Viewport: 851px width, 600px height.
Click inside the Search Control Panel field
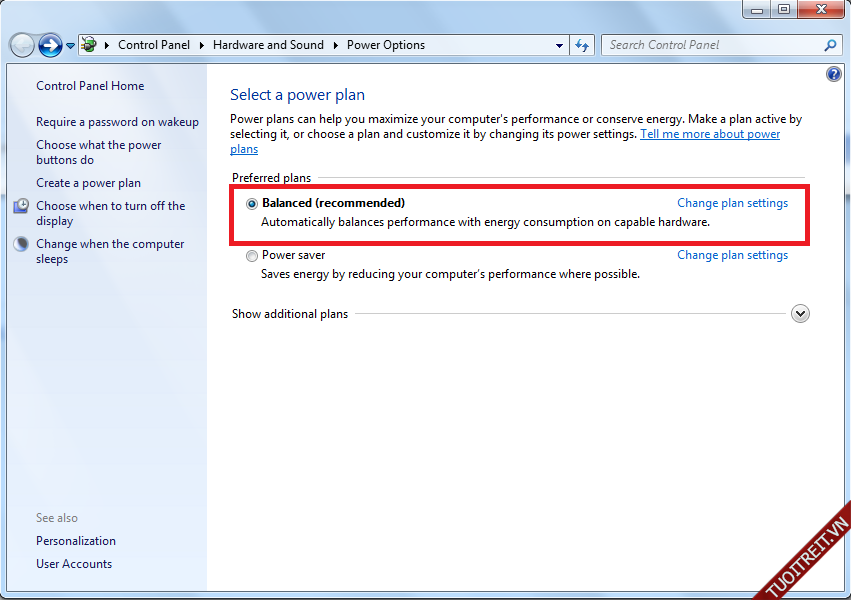tap(710, 45)
